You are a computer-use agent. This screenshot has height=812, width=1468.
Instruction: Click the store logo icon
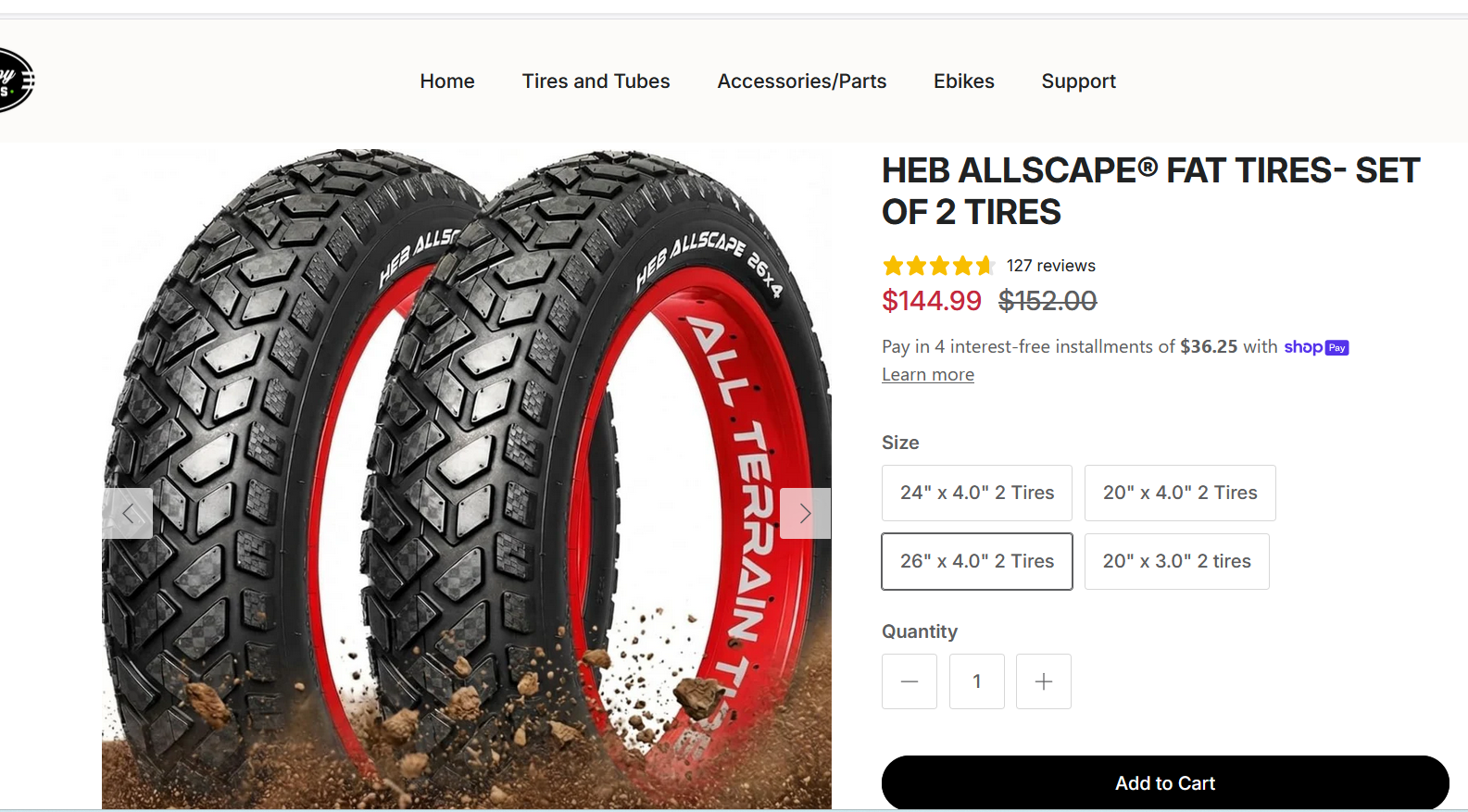pyautogui.click(x=14, y=81)
